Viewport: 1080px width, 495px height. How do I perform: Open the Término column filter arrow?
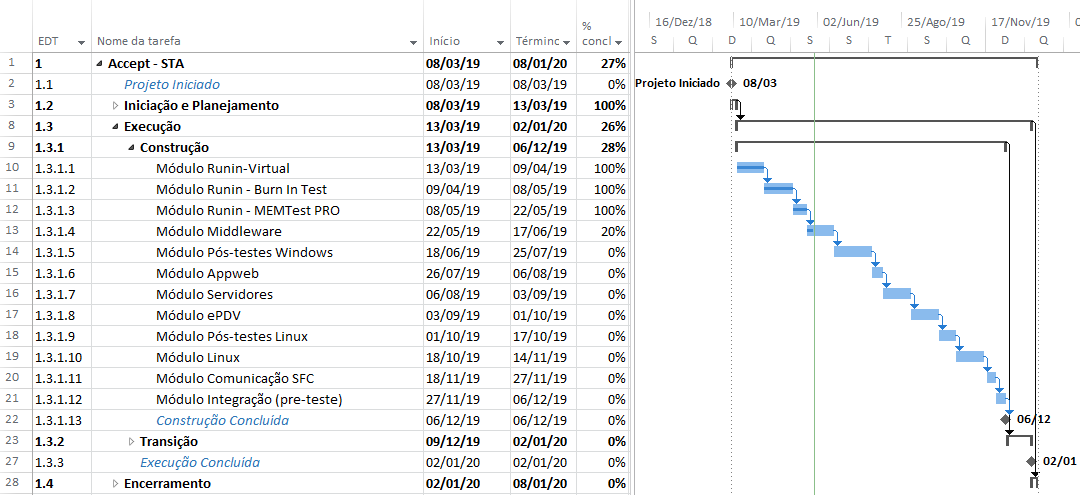(566, 42)
